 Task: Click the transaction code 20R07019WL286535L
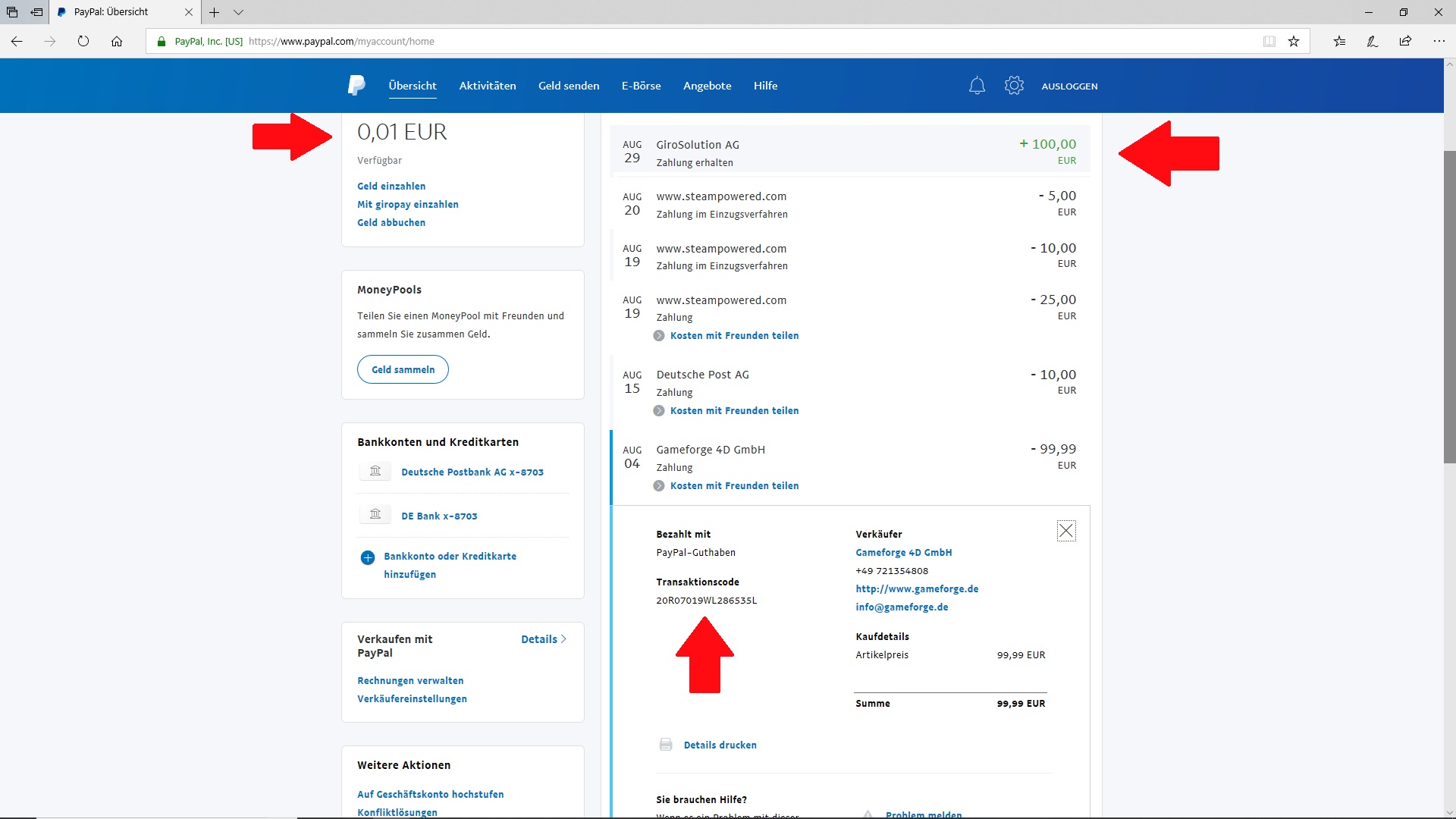706,600
